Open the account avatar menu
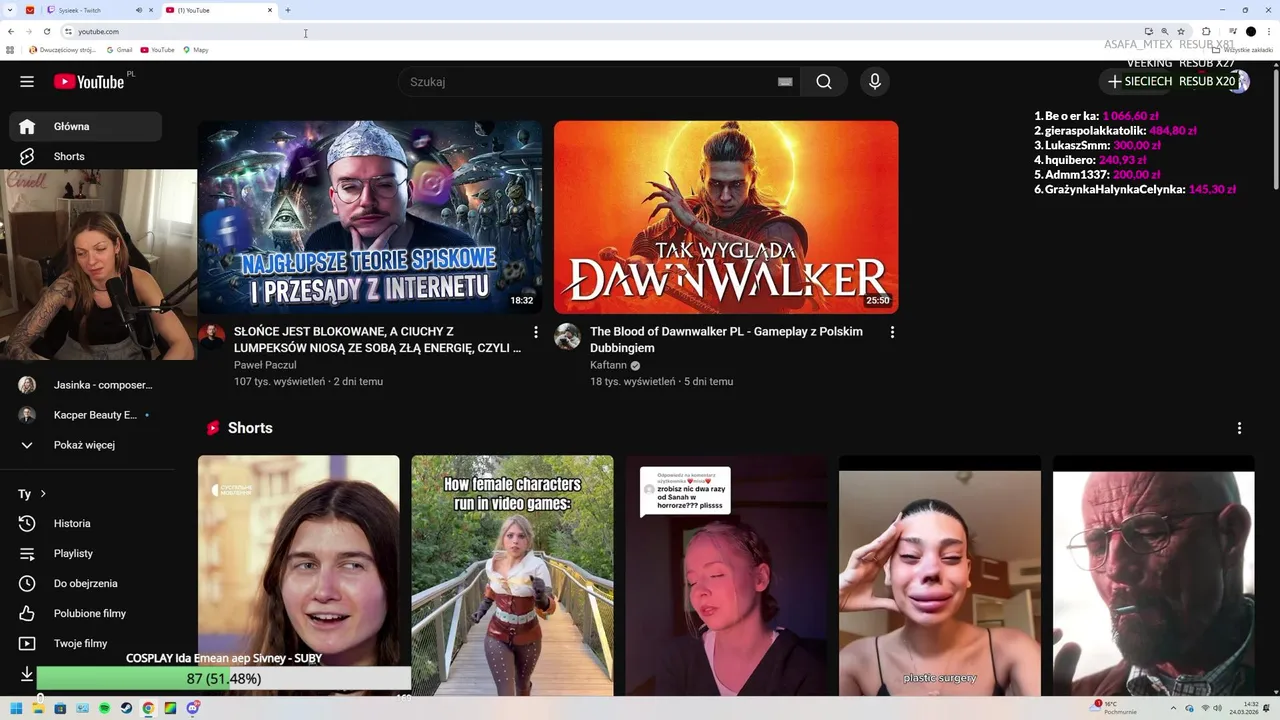This screenshot has width=1280, height=720. point(1239,81)
